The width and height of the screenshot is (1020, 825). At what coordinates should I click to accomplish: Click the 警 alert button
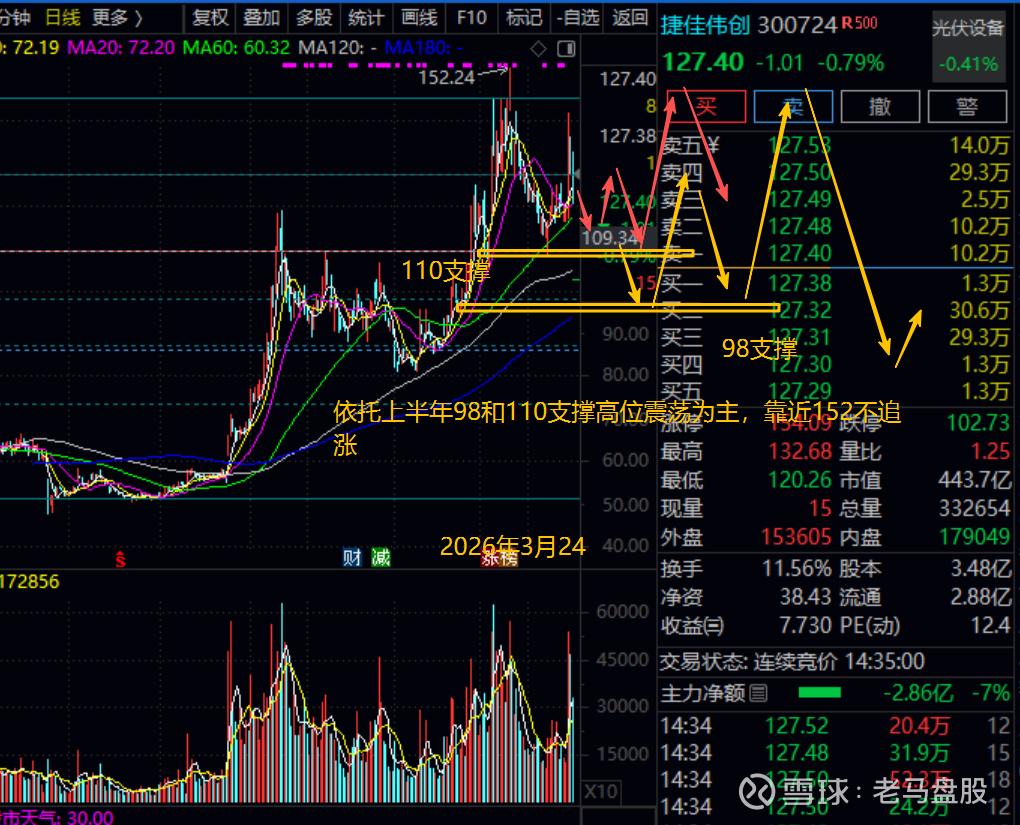967,106
